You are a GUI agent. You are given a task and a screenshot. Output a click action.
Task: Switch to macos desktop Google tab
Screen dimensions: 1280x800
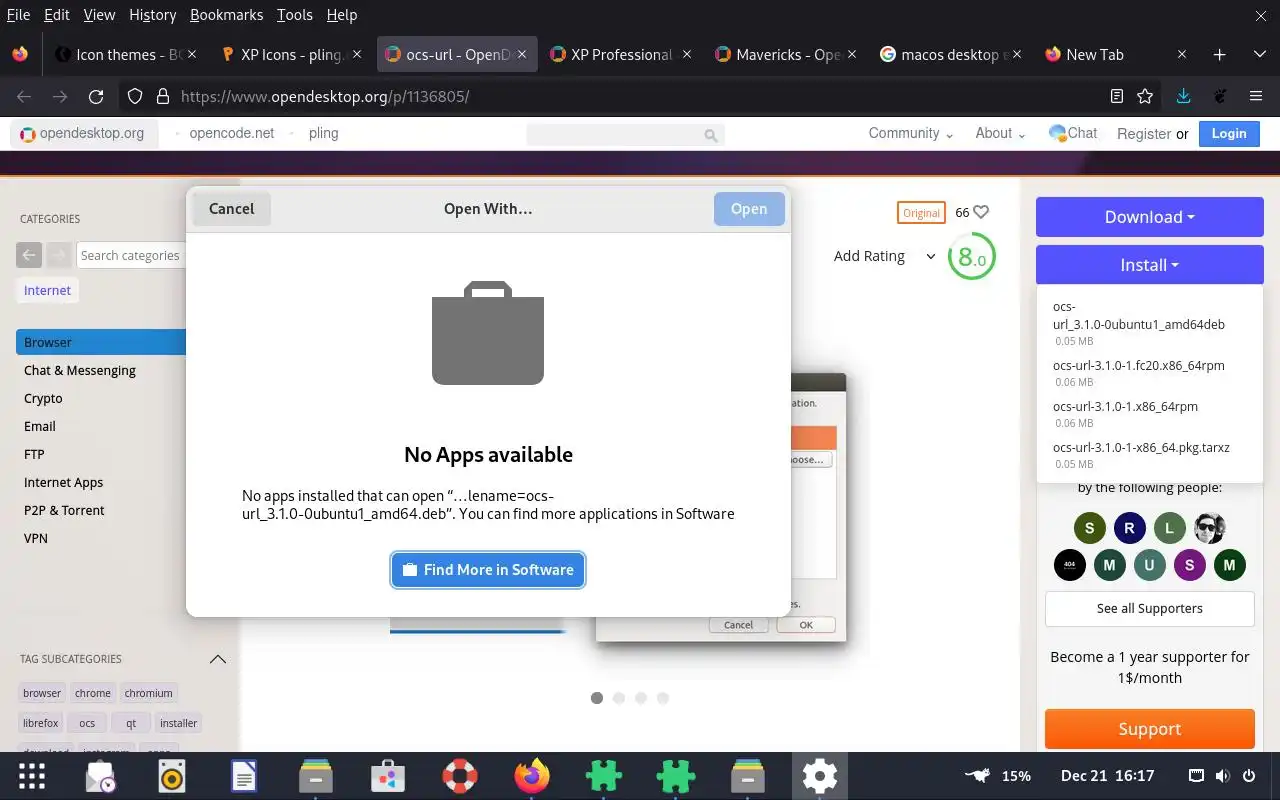pyautogui.click(x=950, y=55)
